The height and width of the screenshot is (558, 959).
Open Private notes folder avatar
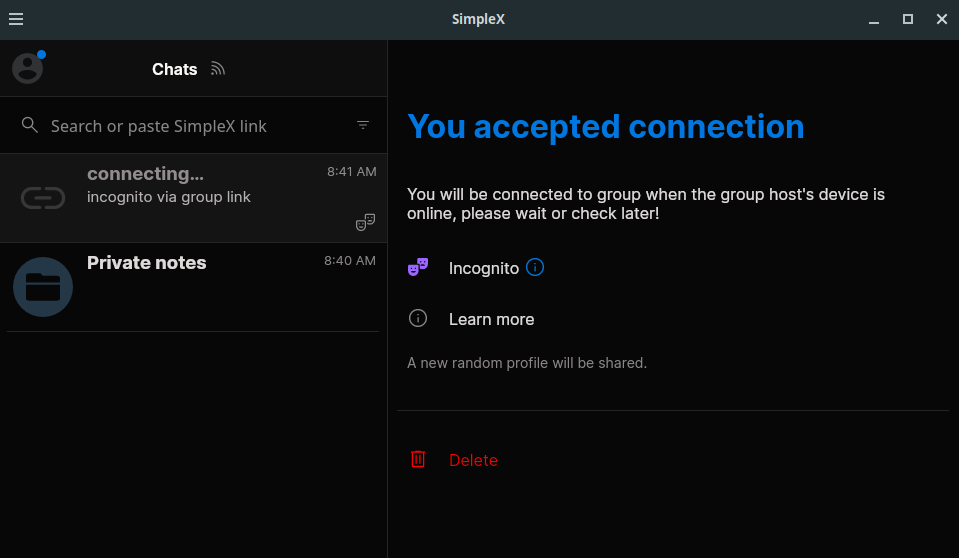coord(43,287)
